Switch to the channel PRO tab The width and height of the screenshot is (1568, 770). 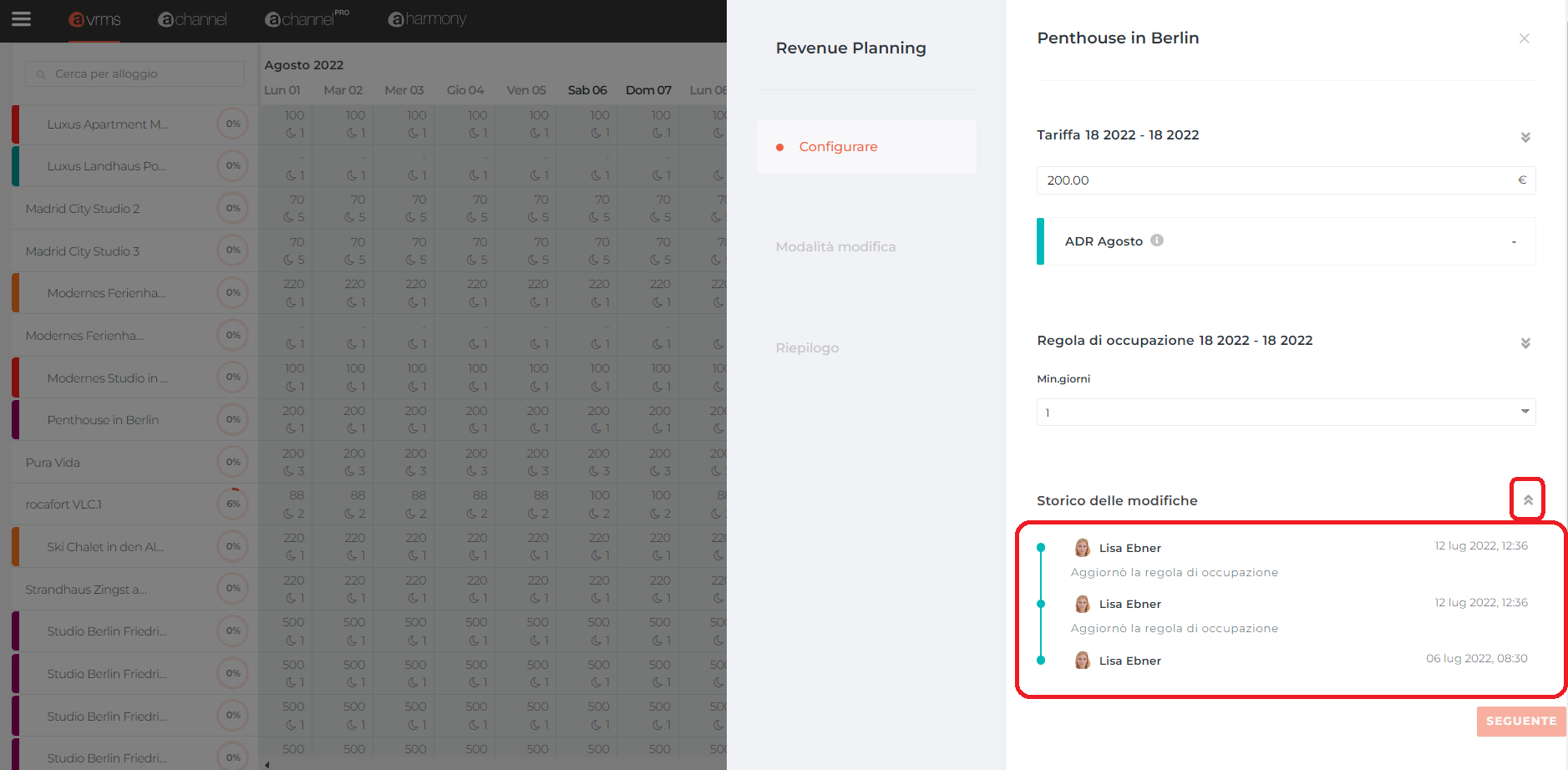pyautogui.click(x=307, y=18)
